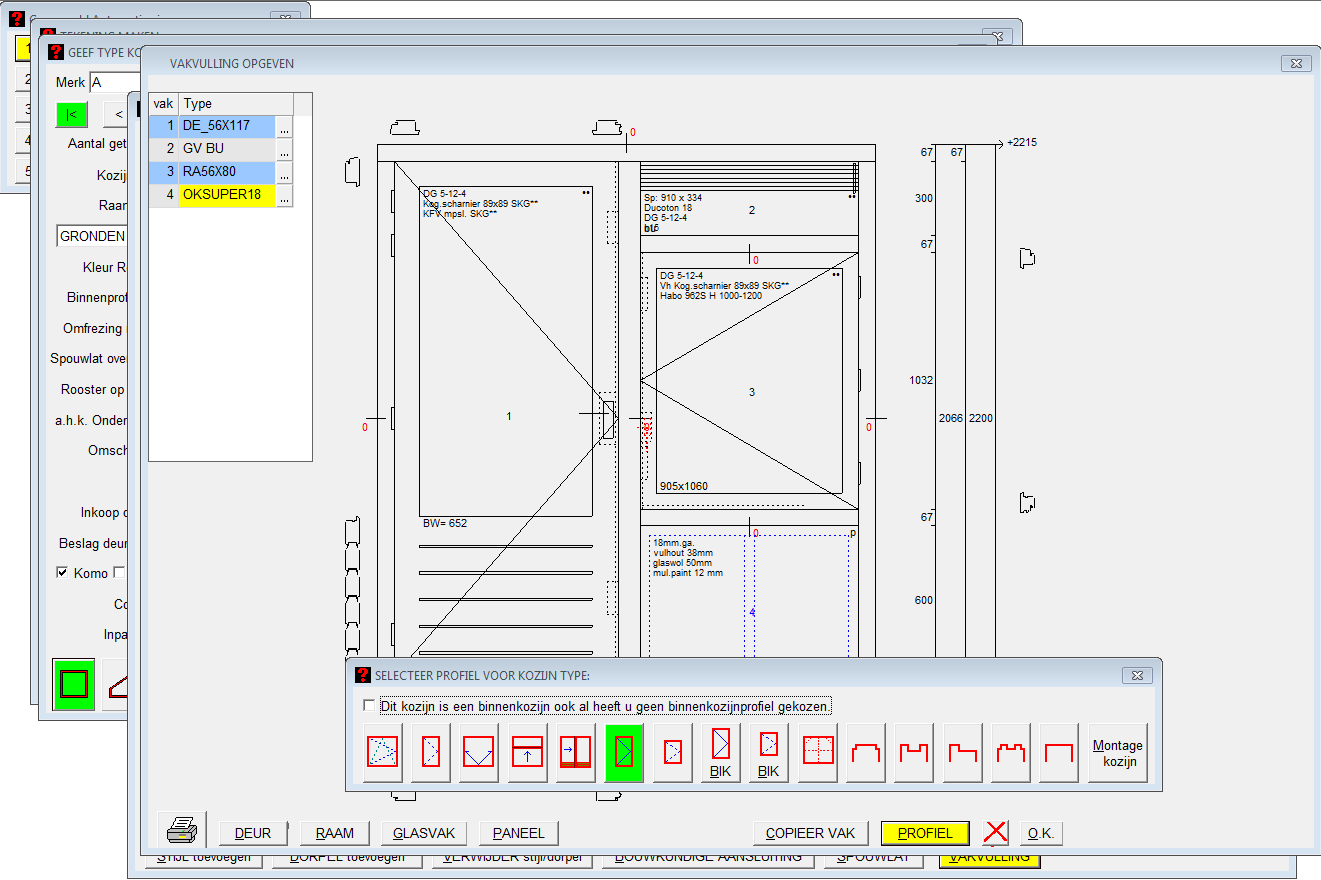Open the ellipsis picker for OKSUPER18
1321x880 pixels.
pyautogui.click(x=284, y=196)
